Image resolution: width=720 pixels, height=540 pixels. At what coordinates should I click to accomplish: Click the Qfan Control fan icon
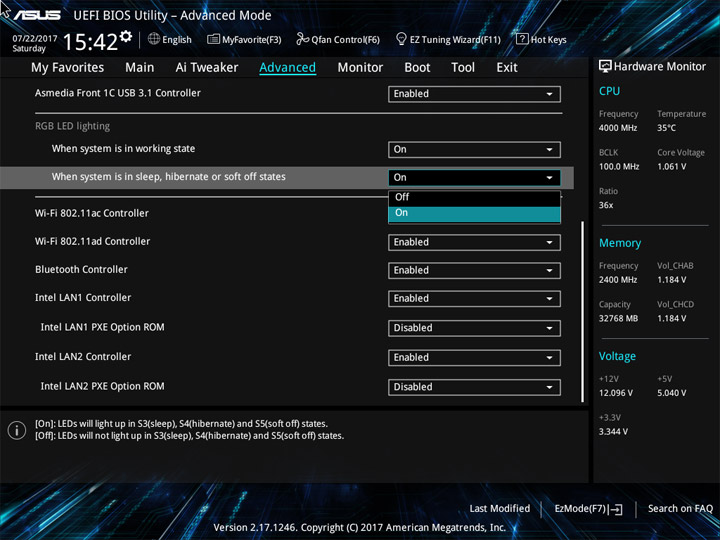point(303,39)
